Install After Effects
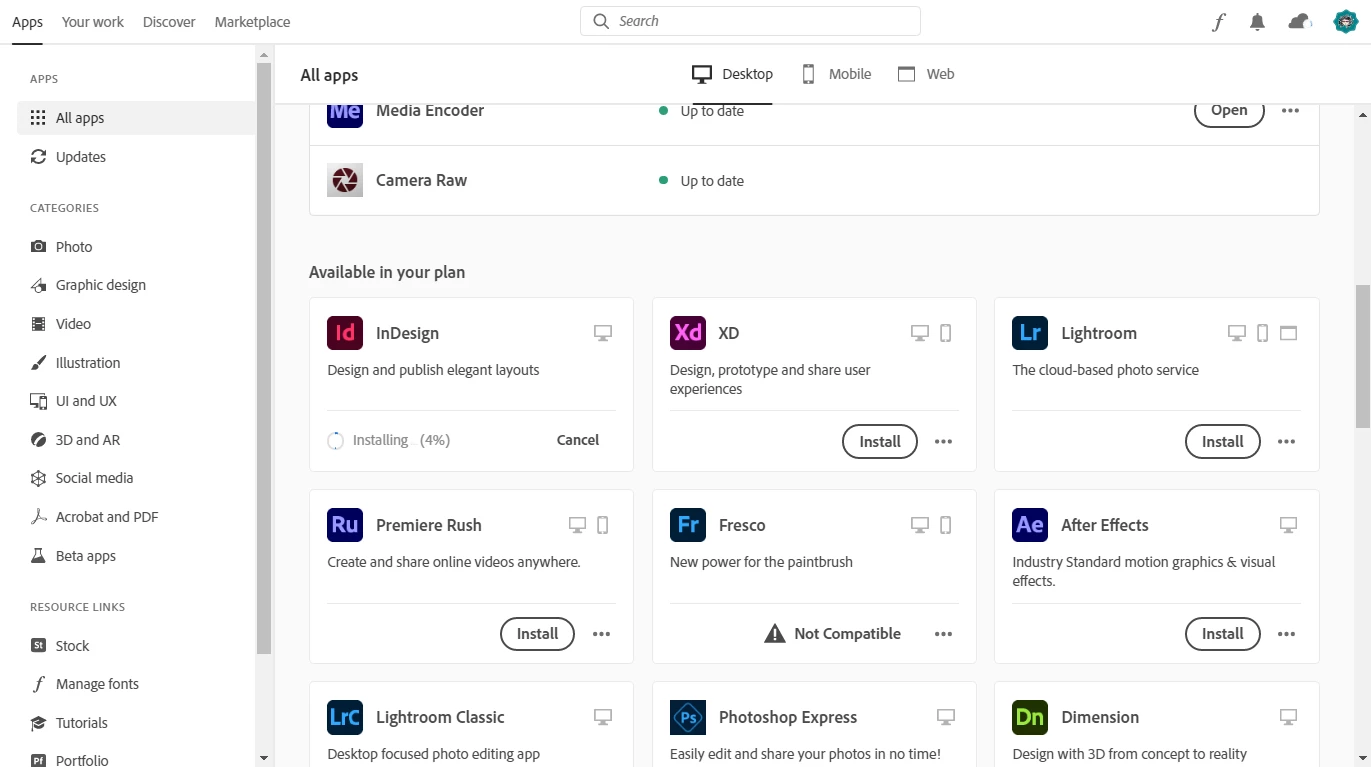This screenshot has width=1371, height=767. tap(1222, 633)
